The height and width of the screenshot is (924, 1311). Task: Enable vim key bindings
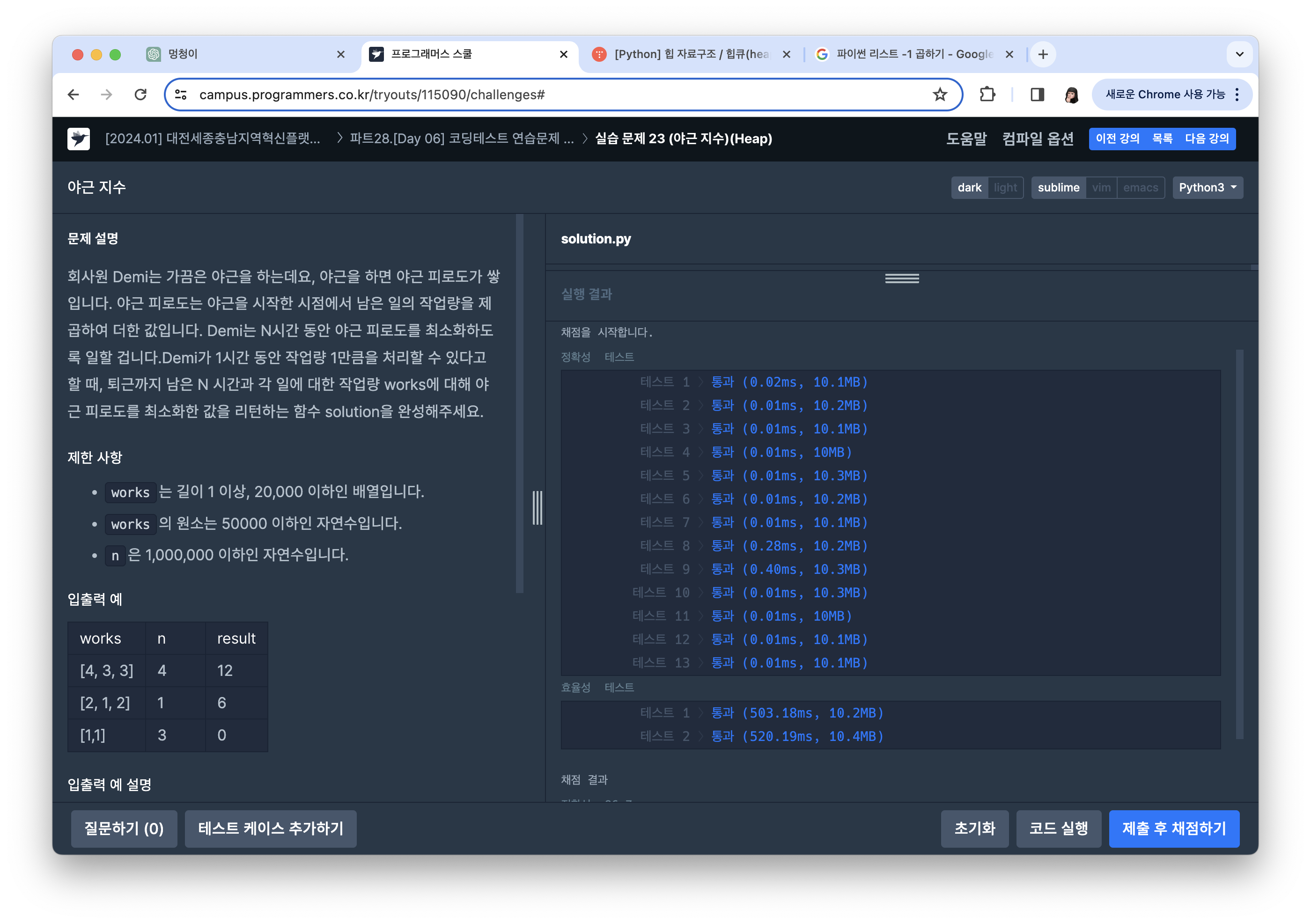point(1101,188)
